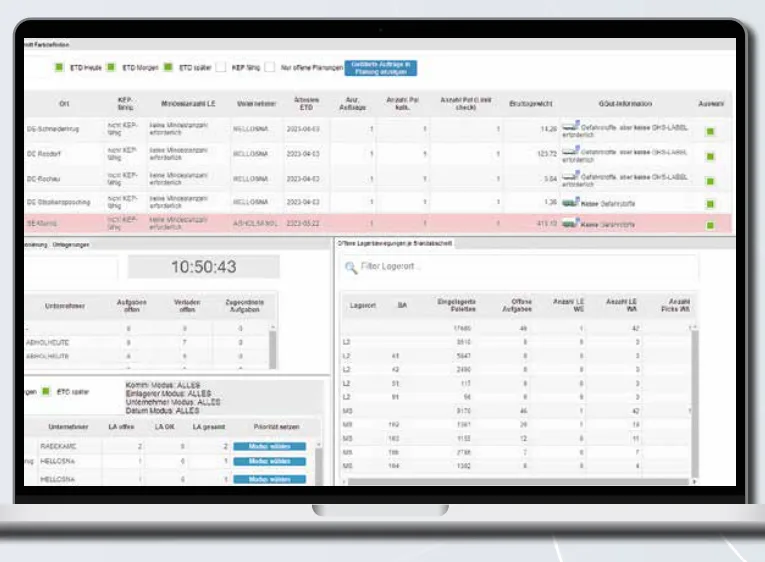This screenshot has height=562, width=765.
Task: Toggle the top ETD später checkbox
Action: click(168, 67)
